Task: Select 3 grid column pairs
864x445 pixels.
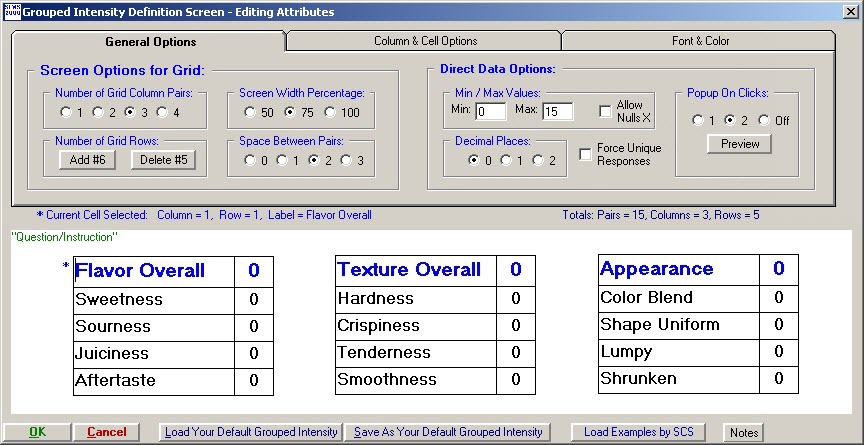Action: [x=130, y=112]
